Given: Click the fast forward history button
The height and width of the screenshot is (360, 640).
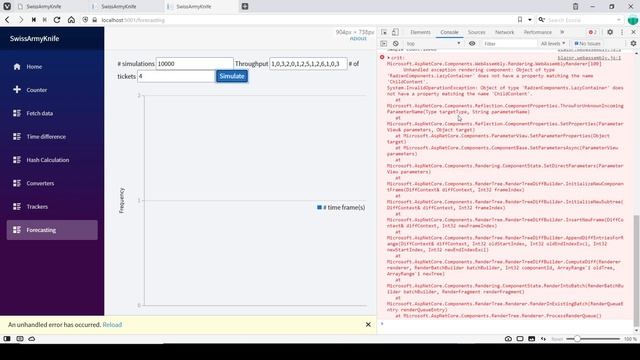Looking at the screenshot, I should [x=45, y=20].
